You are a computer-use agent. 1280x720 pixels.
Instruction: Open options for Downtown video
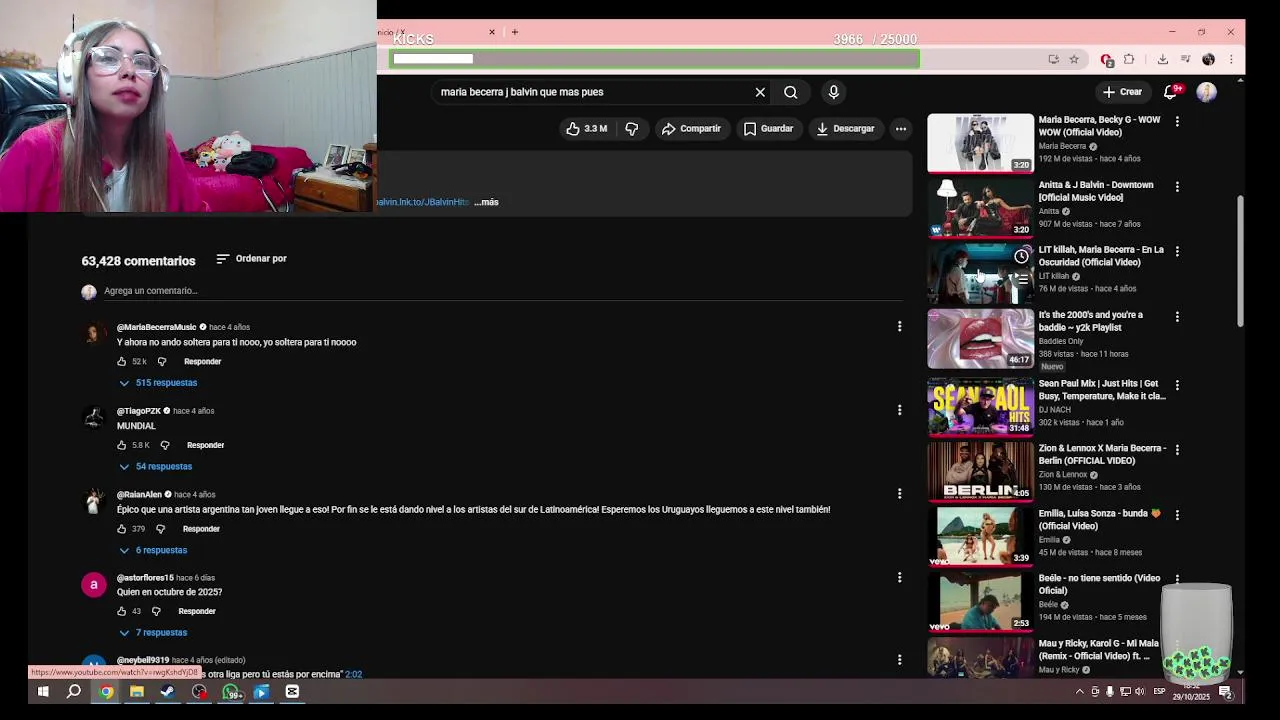pos(1177,186)
